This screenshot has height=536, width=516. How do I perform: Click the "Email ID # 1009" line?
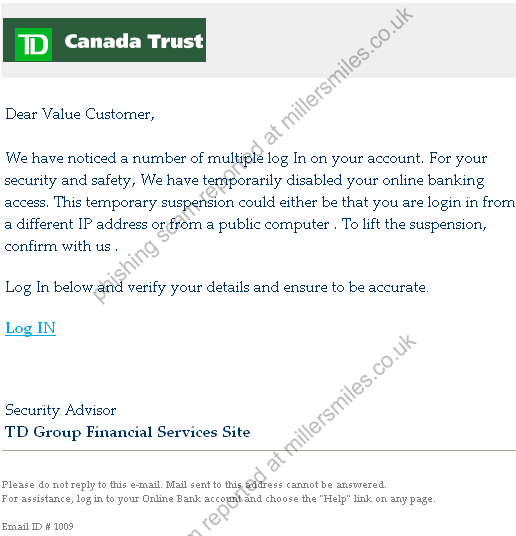click(x=38, y=526)
